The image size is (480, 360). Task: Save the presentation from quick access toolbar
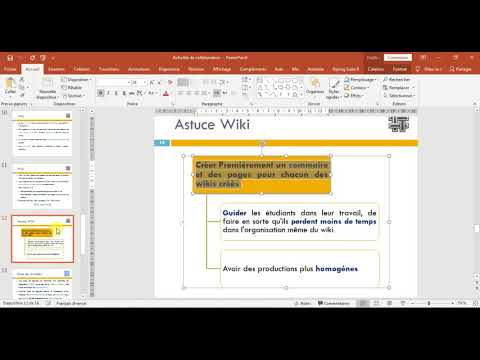point(10,58)
